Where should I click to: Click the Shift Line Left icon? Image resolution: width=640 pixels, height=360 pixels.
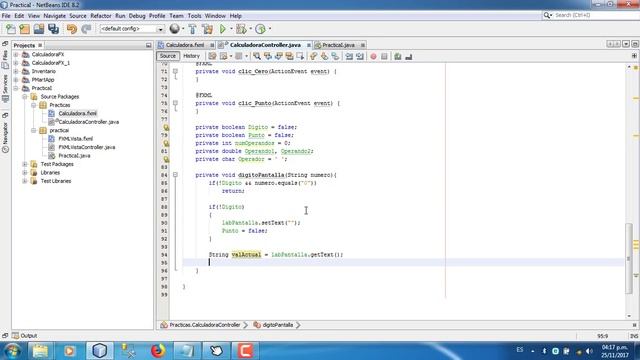(x=349, y=56)
